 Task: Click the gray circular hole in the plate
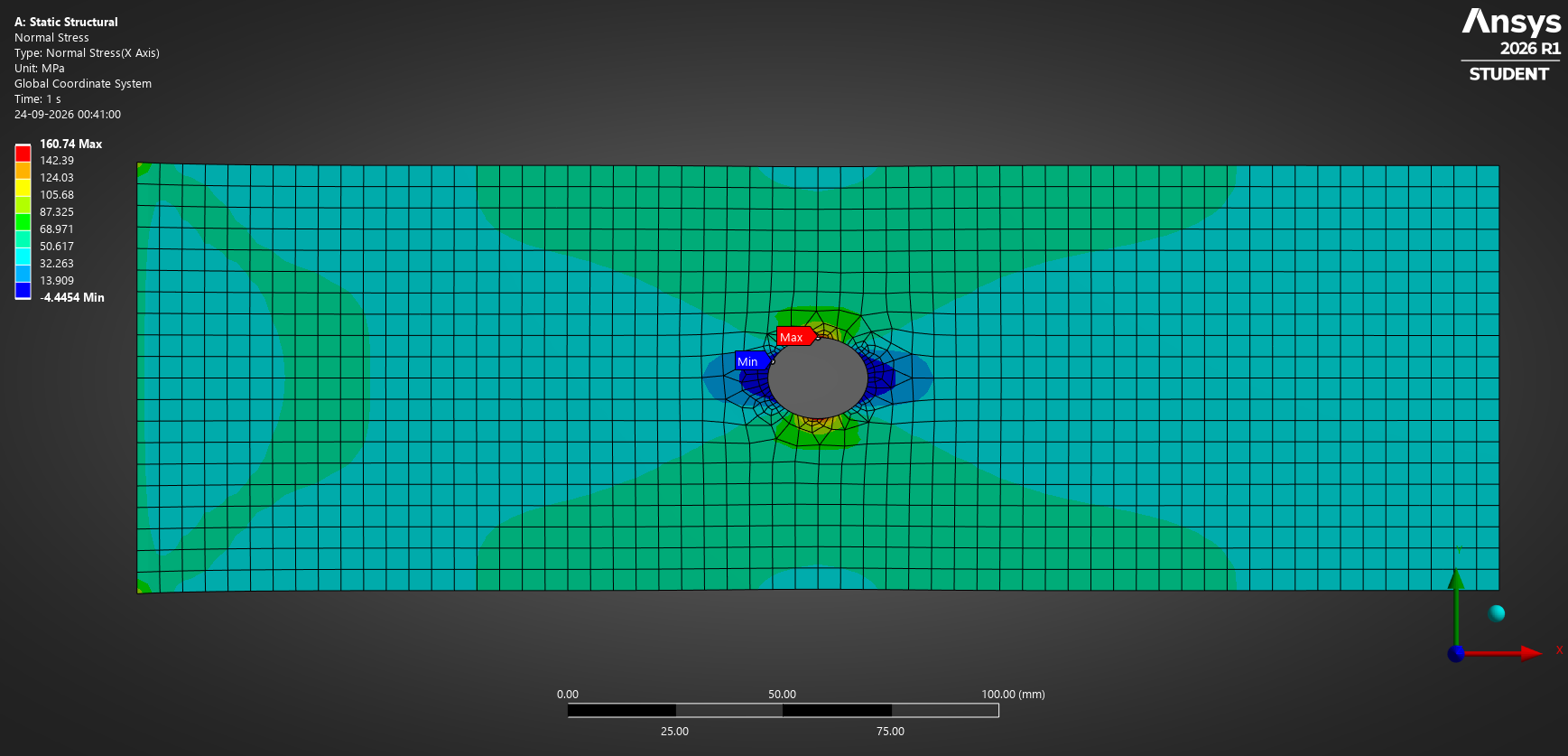pos(818,378)
